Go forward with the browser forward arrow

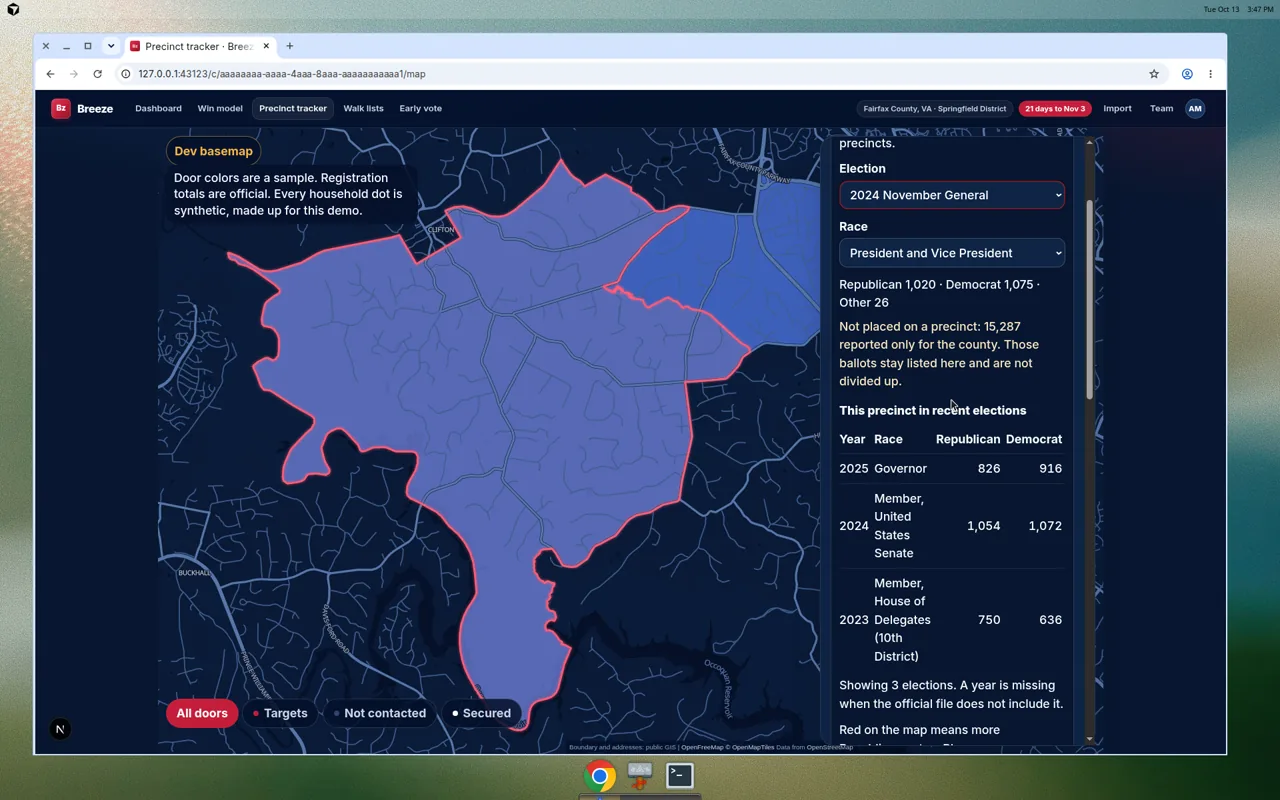[x=74, y=74]
